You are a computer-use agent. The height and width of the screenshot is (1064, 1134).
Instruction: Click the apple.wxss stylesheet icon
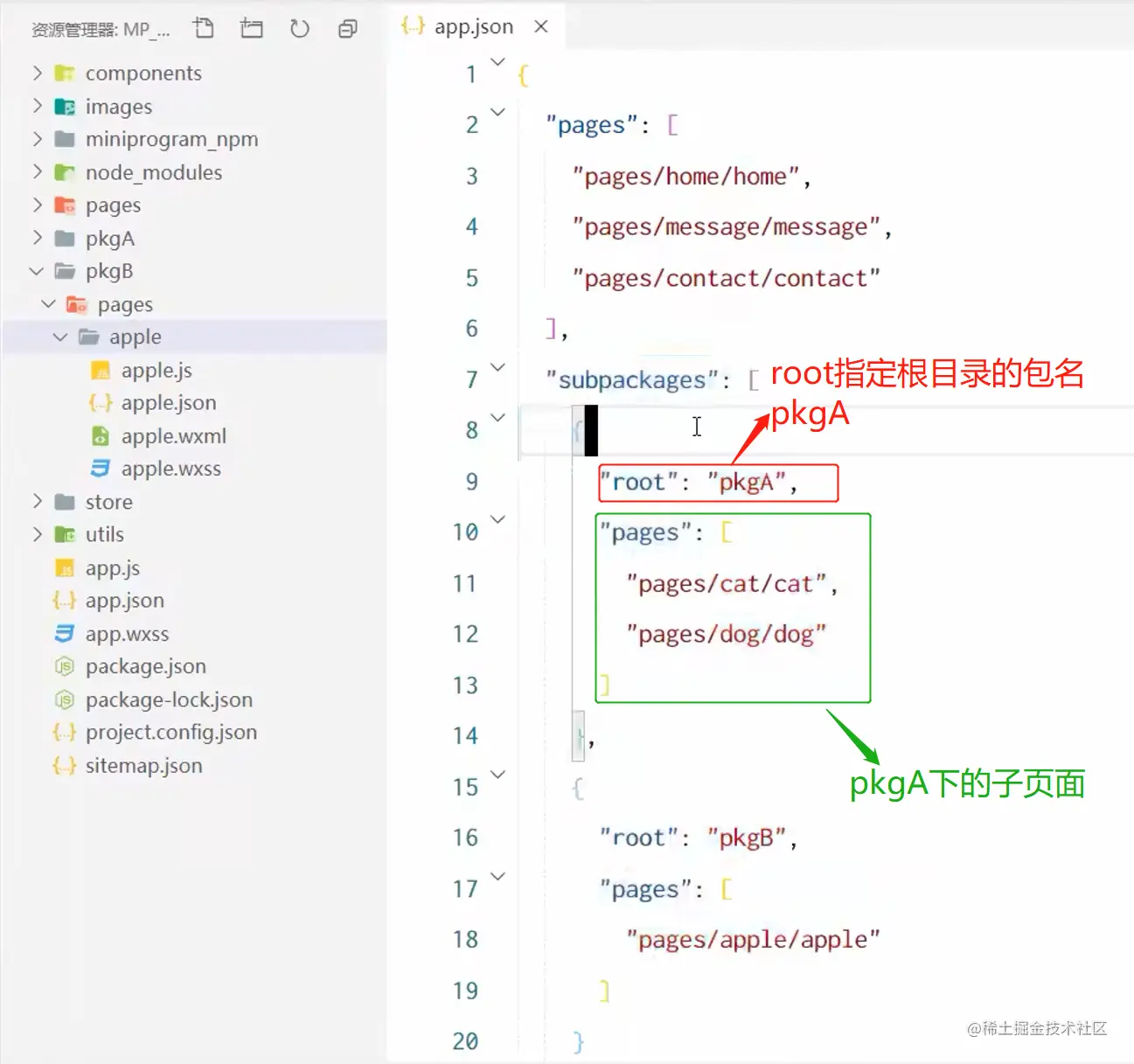click(101, 469)
